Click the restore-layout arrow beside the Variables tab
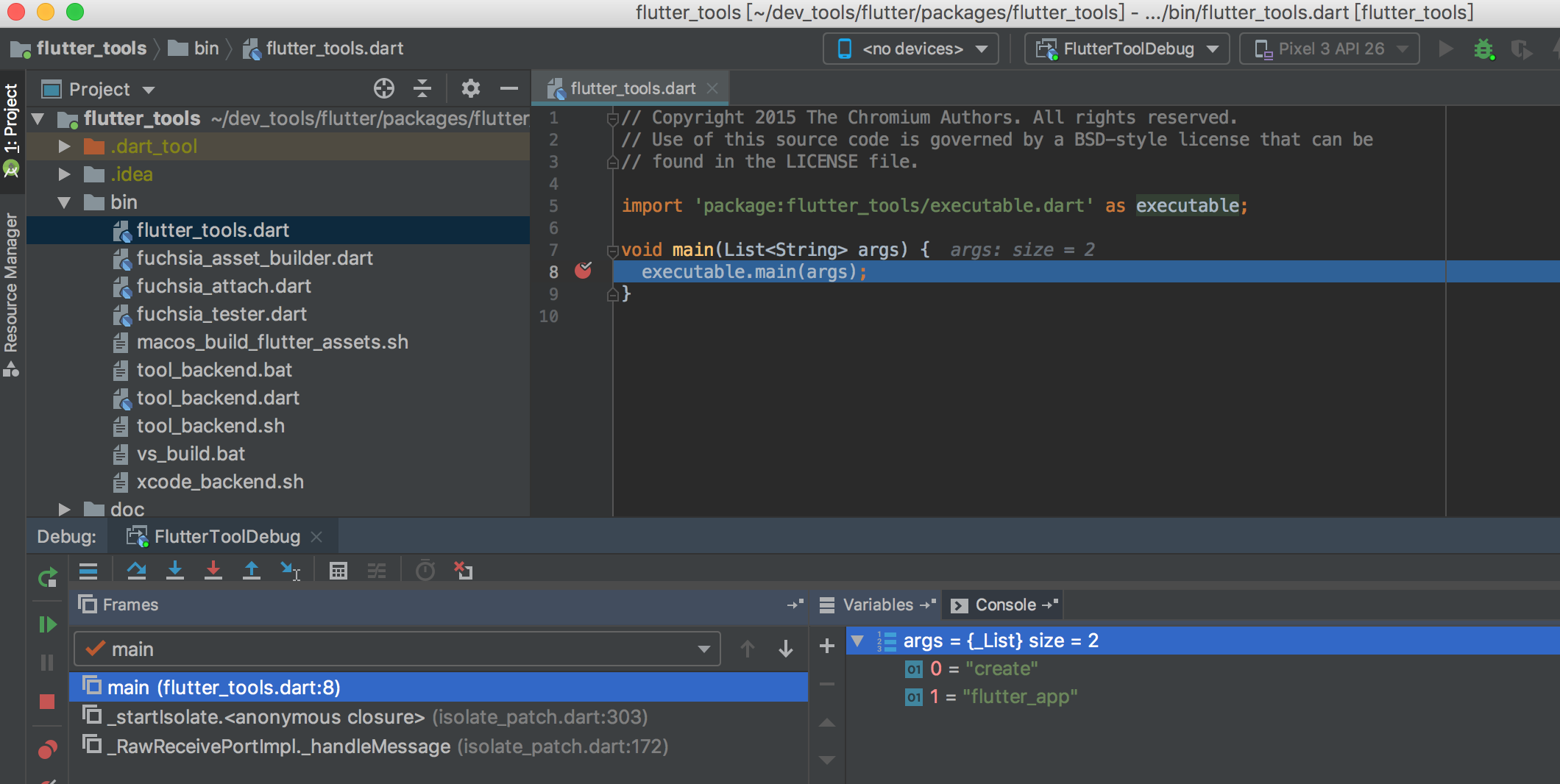The width and height of the screenshot is (1560, 784). (928, 605)
